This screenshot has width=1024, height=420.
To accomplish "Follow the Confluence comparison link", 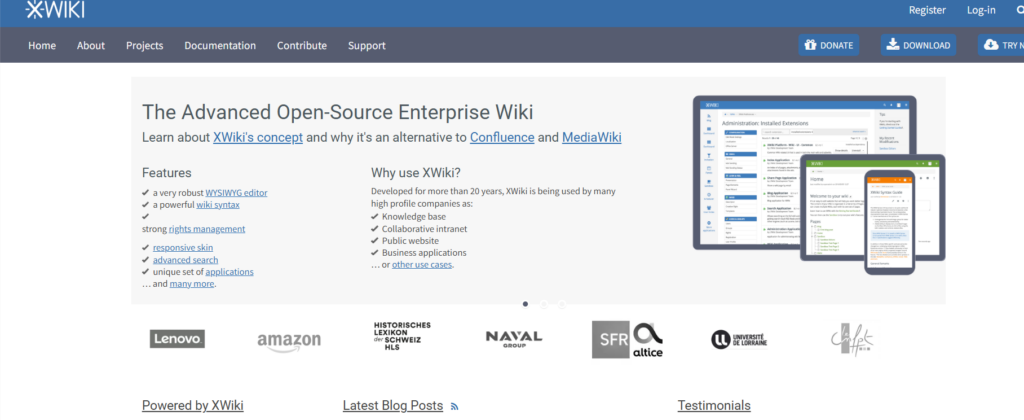I will [x=501, y=137].
